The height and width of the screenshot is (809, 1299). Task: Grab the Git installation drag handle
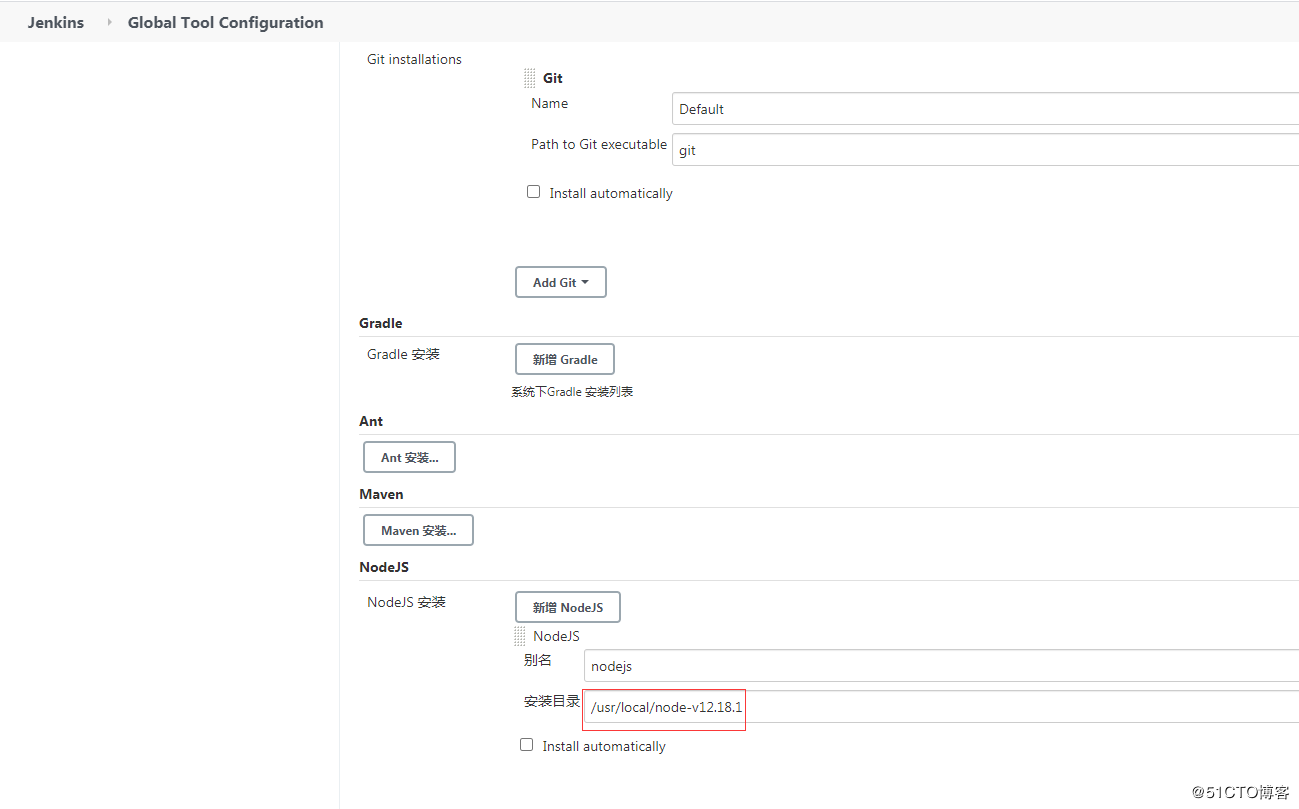click(x=530, y=78)
